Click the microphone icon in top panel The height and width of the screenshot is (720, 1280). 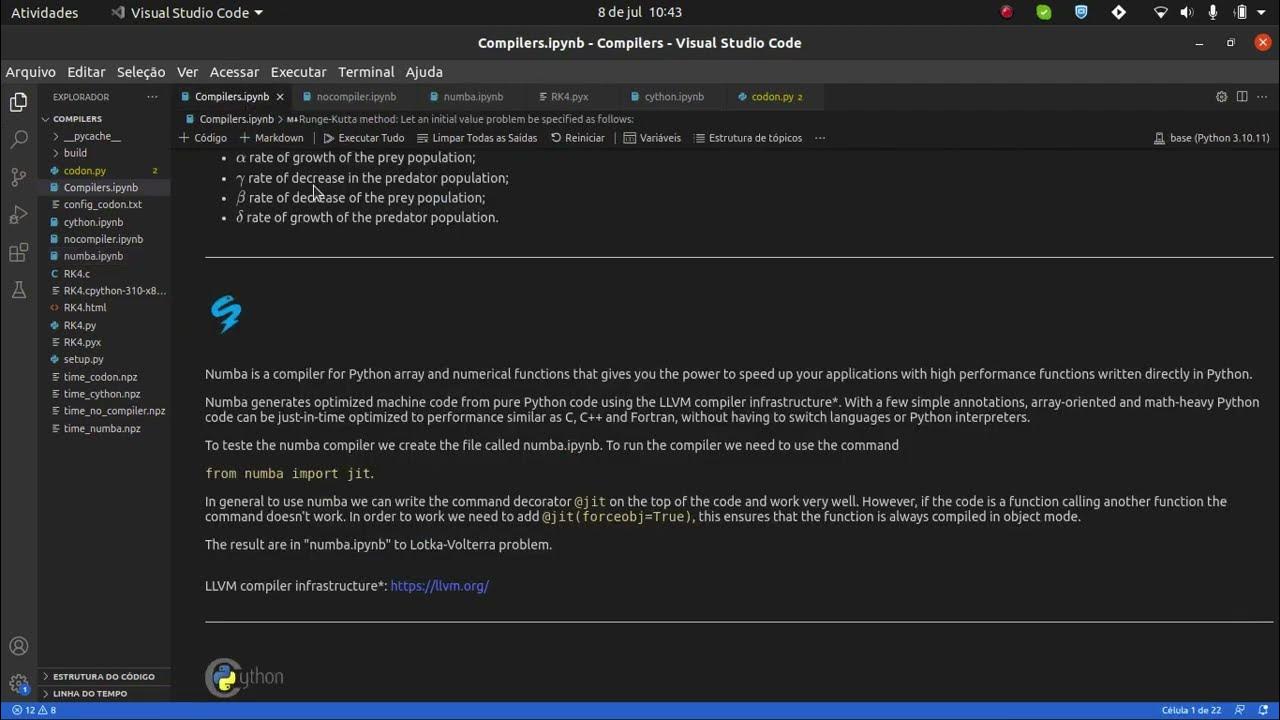1213,13
